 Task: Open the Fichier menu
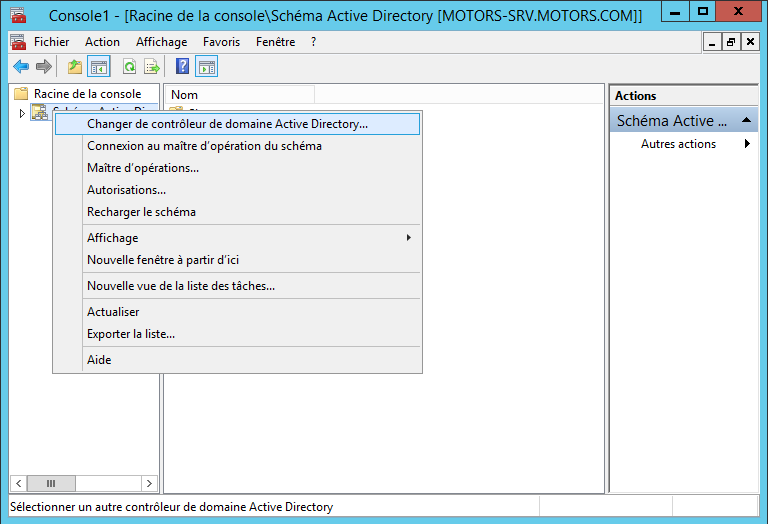coord(51,42)
